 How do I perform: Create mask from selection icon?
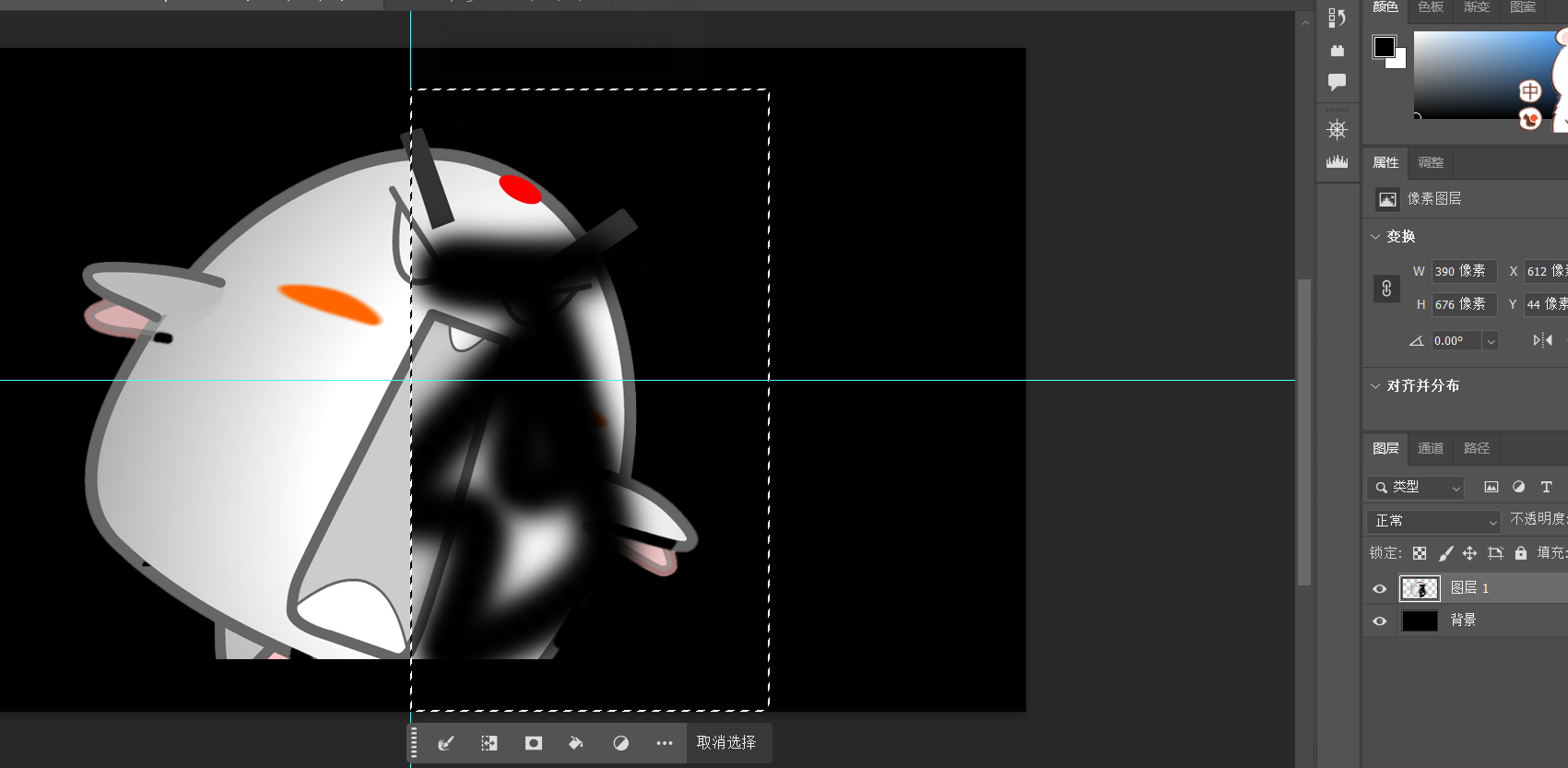[534, 743]
